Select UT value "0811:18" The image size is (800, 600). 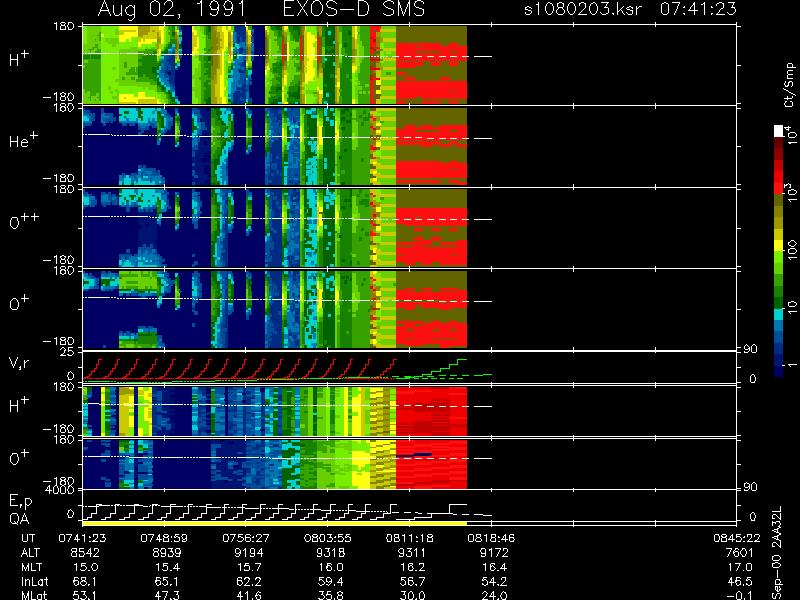409,538
